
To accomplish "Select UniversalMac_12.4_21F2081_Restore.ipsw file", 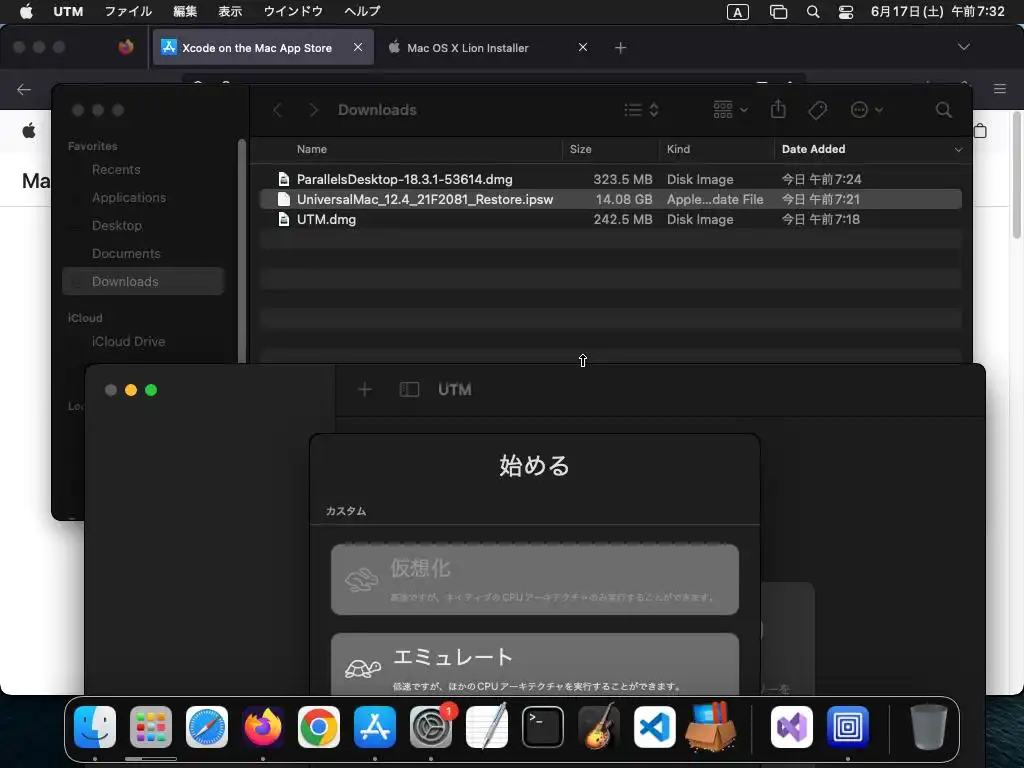I will pos(611,199).
